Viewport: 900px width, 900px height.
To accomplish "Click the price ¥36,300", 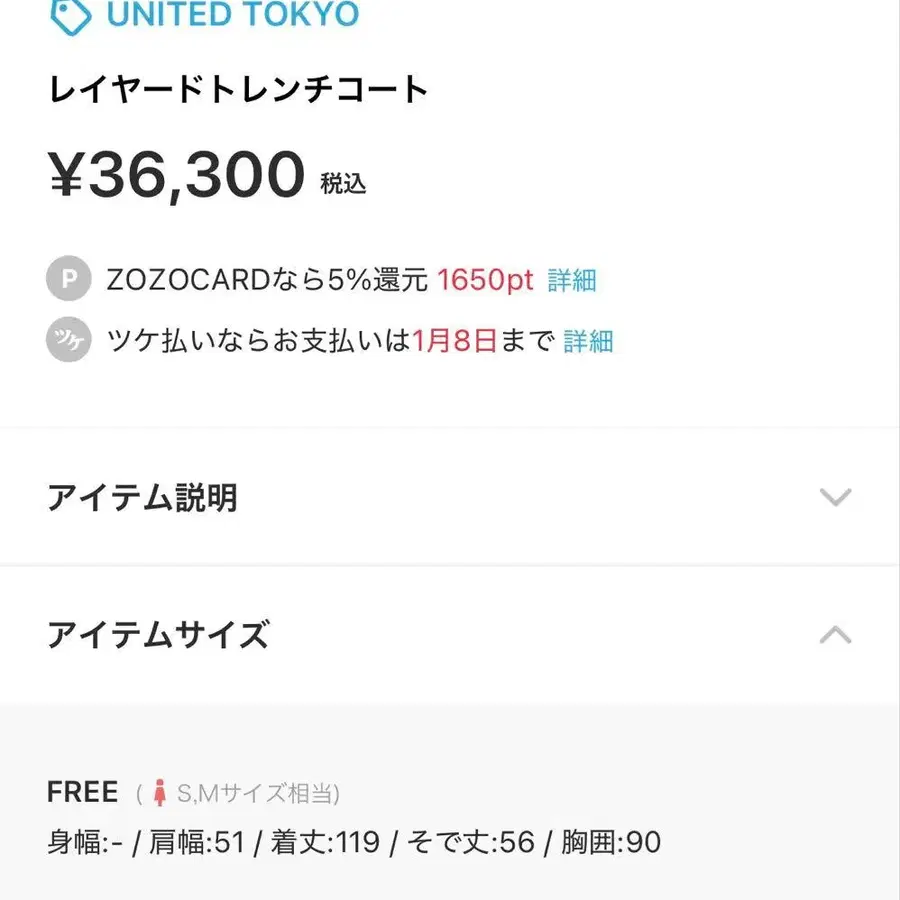I will (176, 174).
